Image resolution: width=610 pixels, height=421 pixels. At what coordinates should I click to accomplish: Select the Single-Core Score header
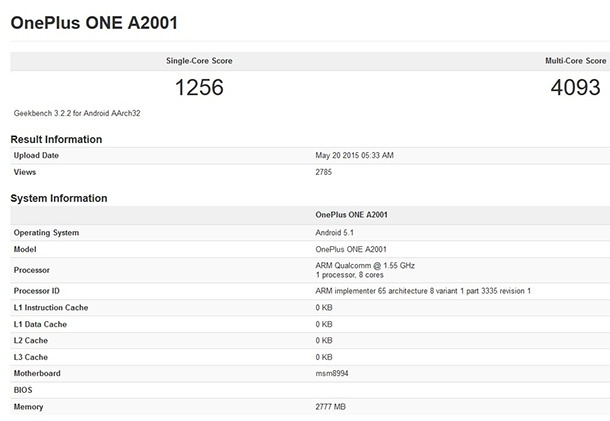click(199, 61)
